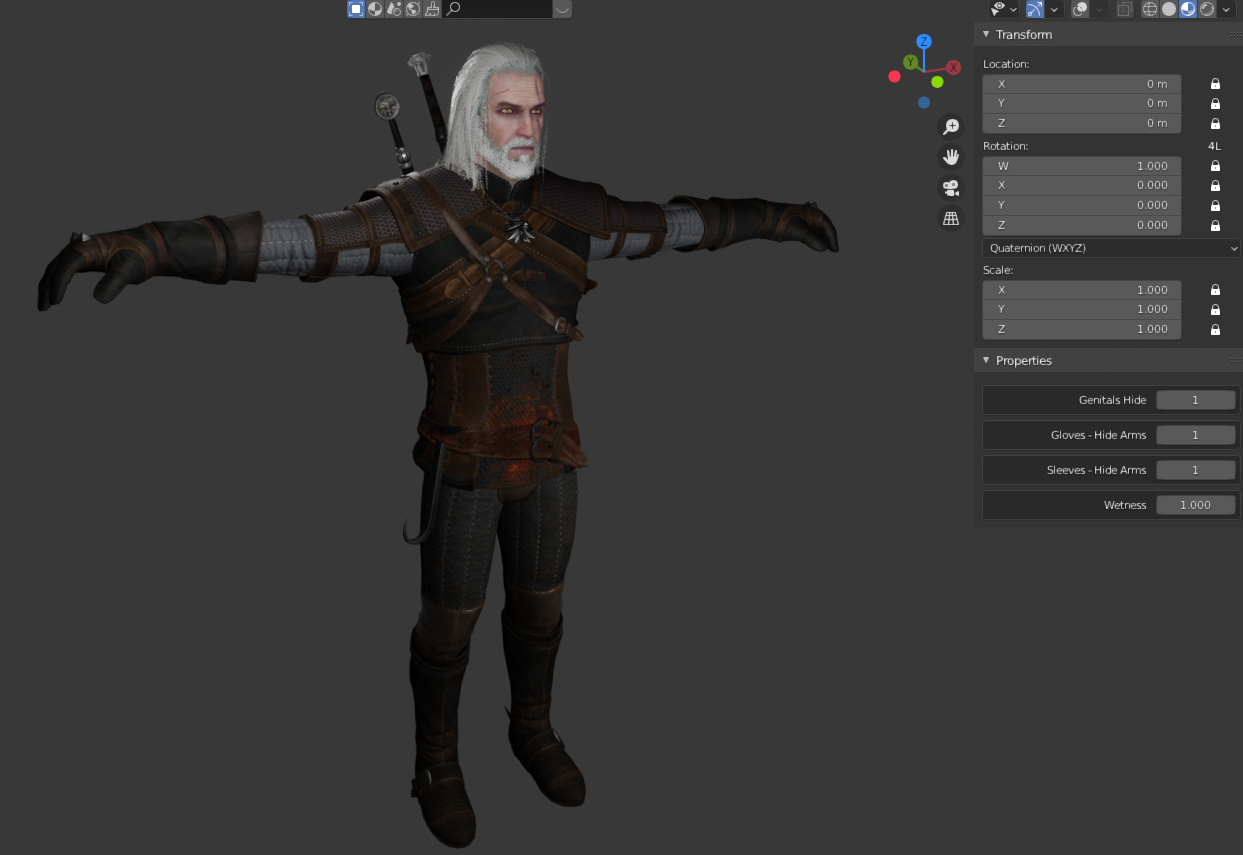Screen dimensions: 1243x855
Task: Toggle perspective/orthographic grid button
Action: point(951,217)
